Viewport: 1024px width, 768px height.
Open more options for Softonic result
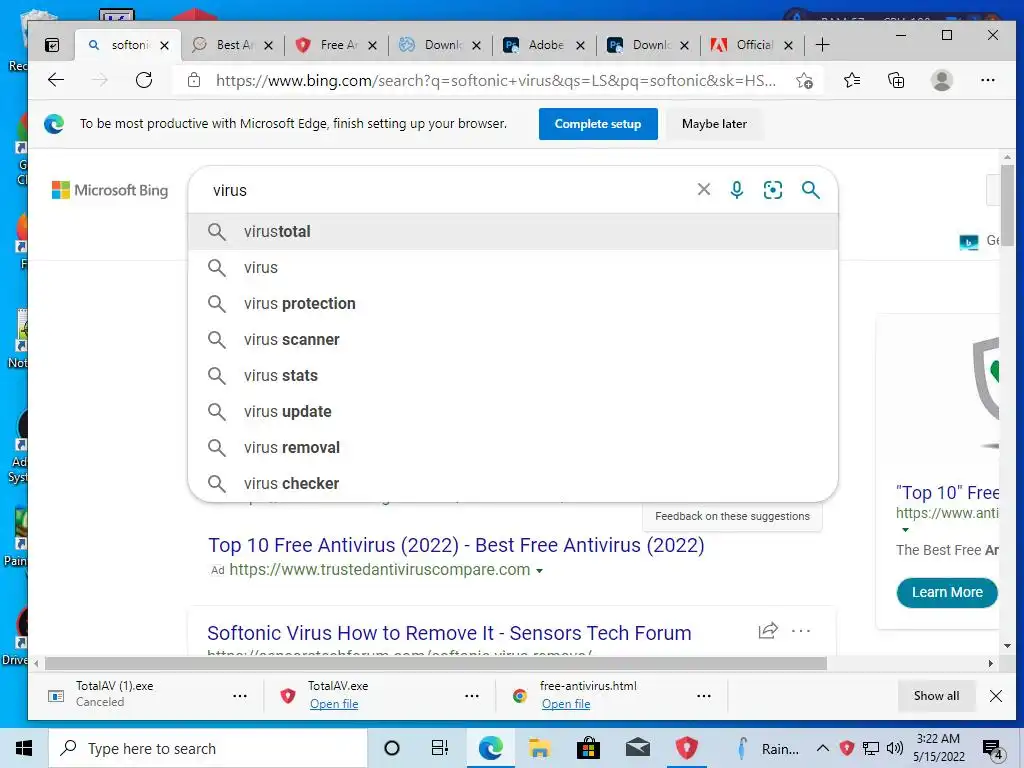click(x=801, y=631)
